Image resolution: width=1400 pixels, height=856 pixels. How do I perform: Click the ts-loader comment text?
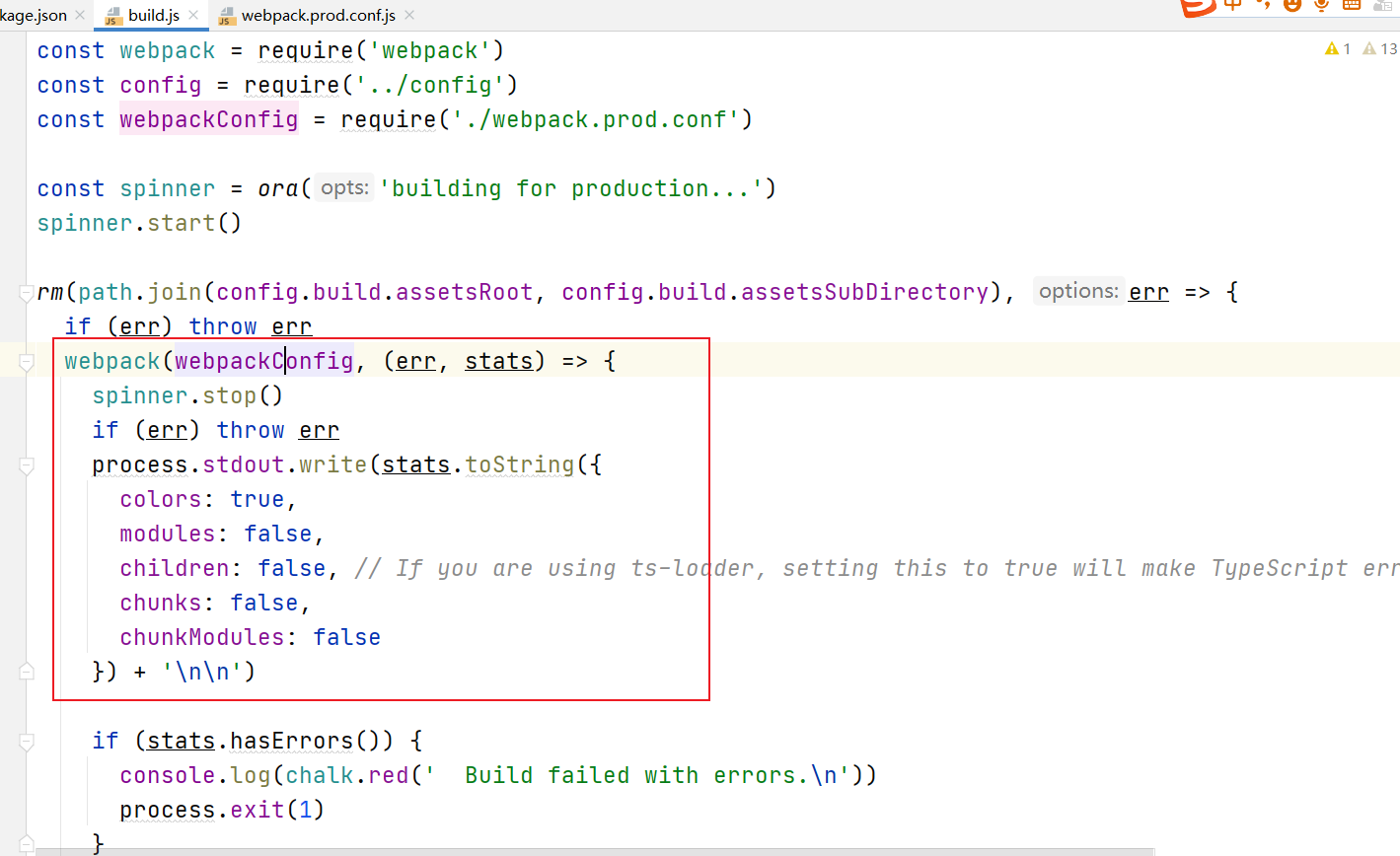[x=876, y=568]
